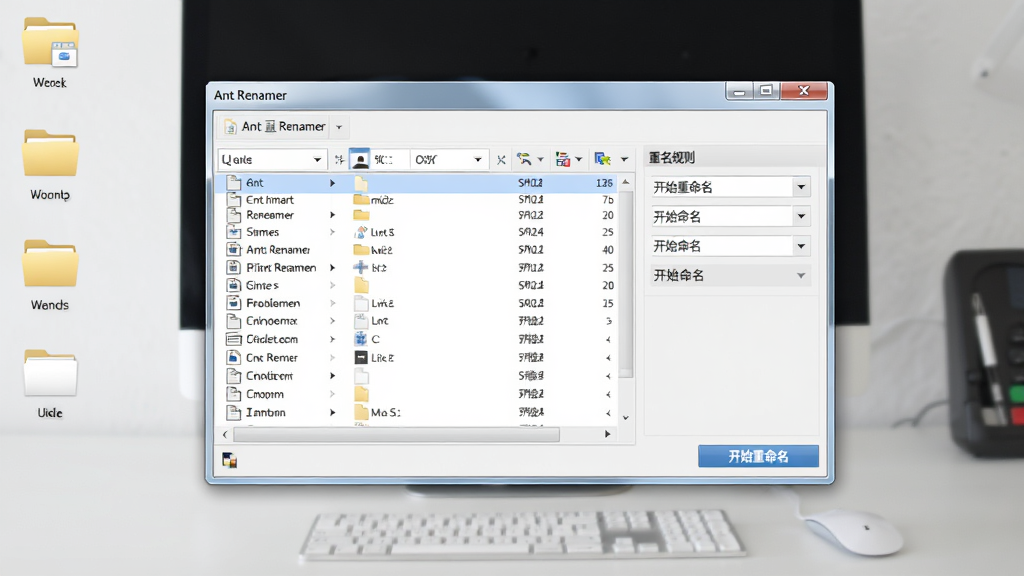Maximize the Ant Renamer window
The width and height of the screenshot is (1024, 576).
(767, 91)
